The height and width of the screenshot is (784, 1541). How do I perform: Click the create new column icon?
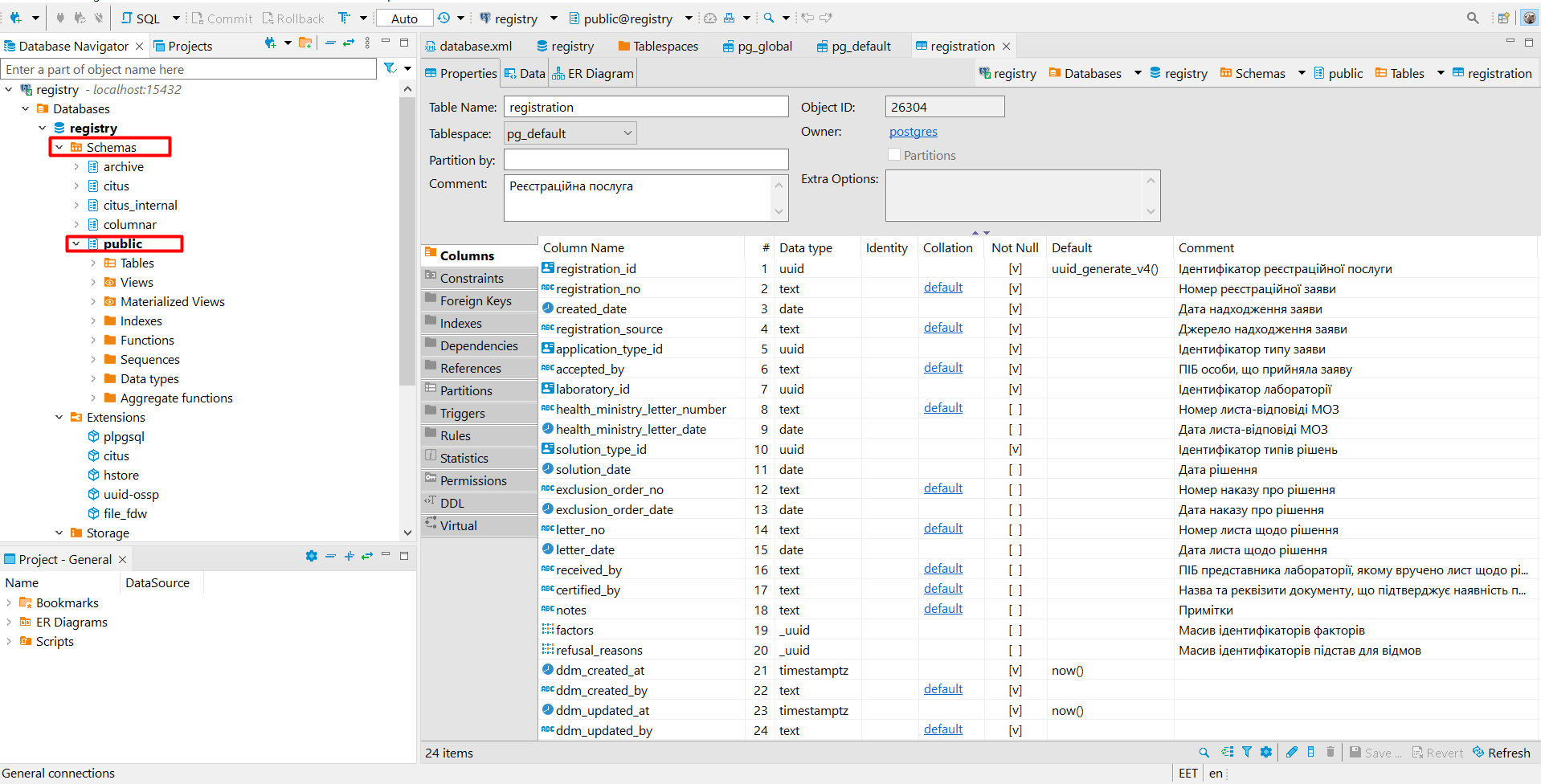(1311, 753)
